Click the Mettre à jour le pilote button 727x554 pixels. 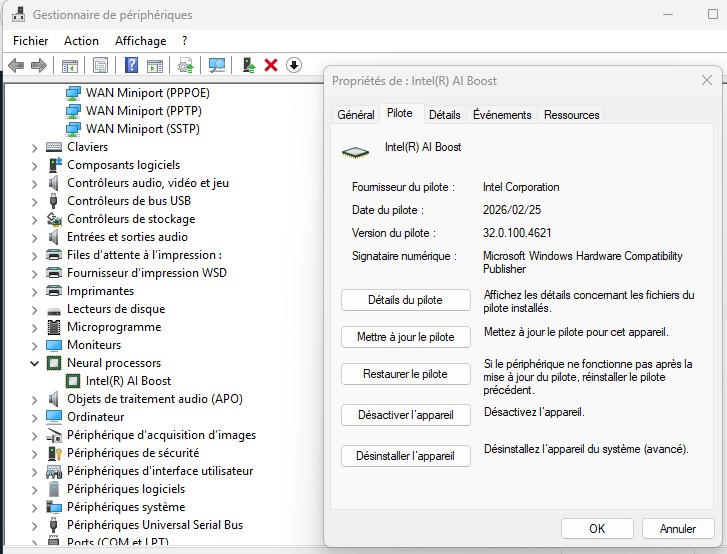pos(405,337)
